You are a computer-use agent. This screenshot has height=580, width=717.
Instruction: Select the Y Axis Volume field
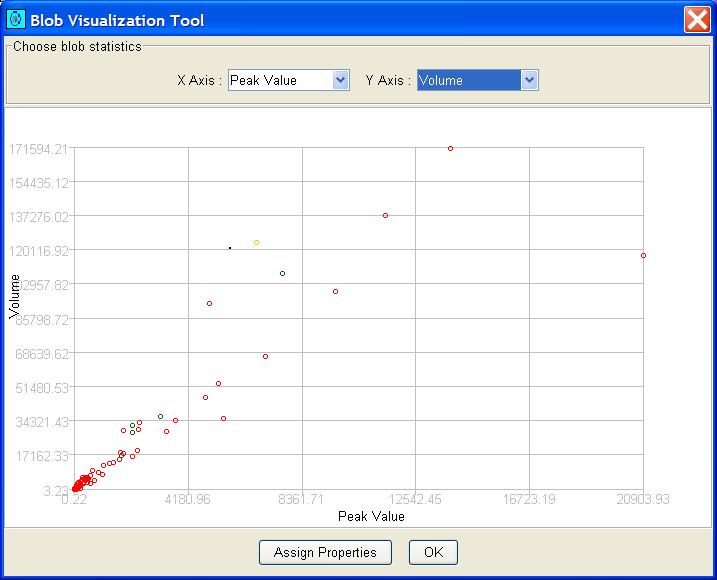click(x=468, y=80)
